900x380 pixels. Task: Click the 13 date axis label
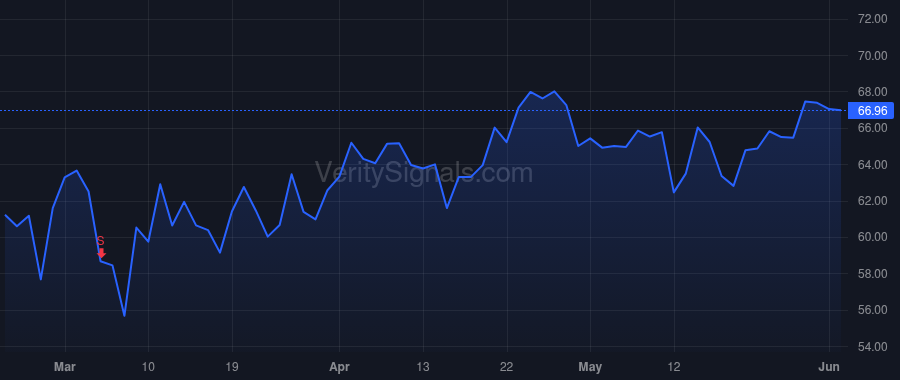pyautogui.click(x=423, y=367)
